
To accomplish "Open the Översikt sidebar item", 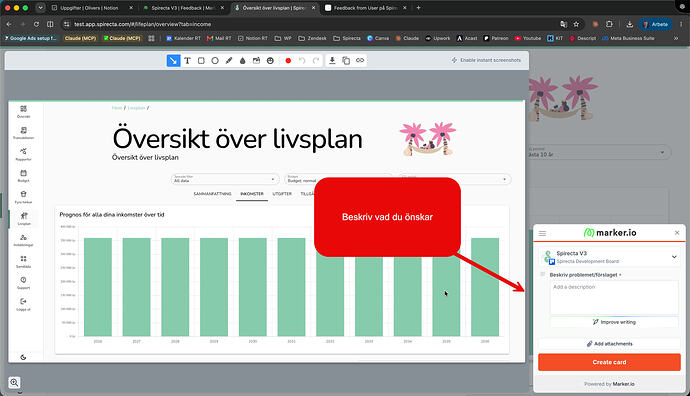I will (x=23, y=112).
